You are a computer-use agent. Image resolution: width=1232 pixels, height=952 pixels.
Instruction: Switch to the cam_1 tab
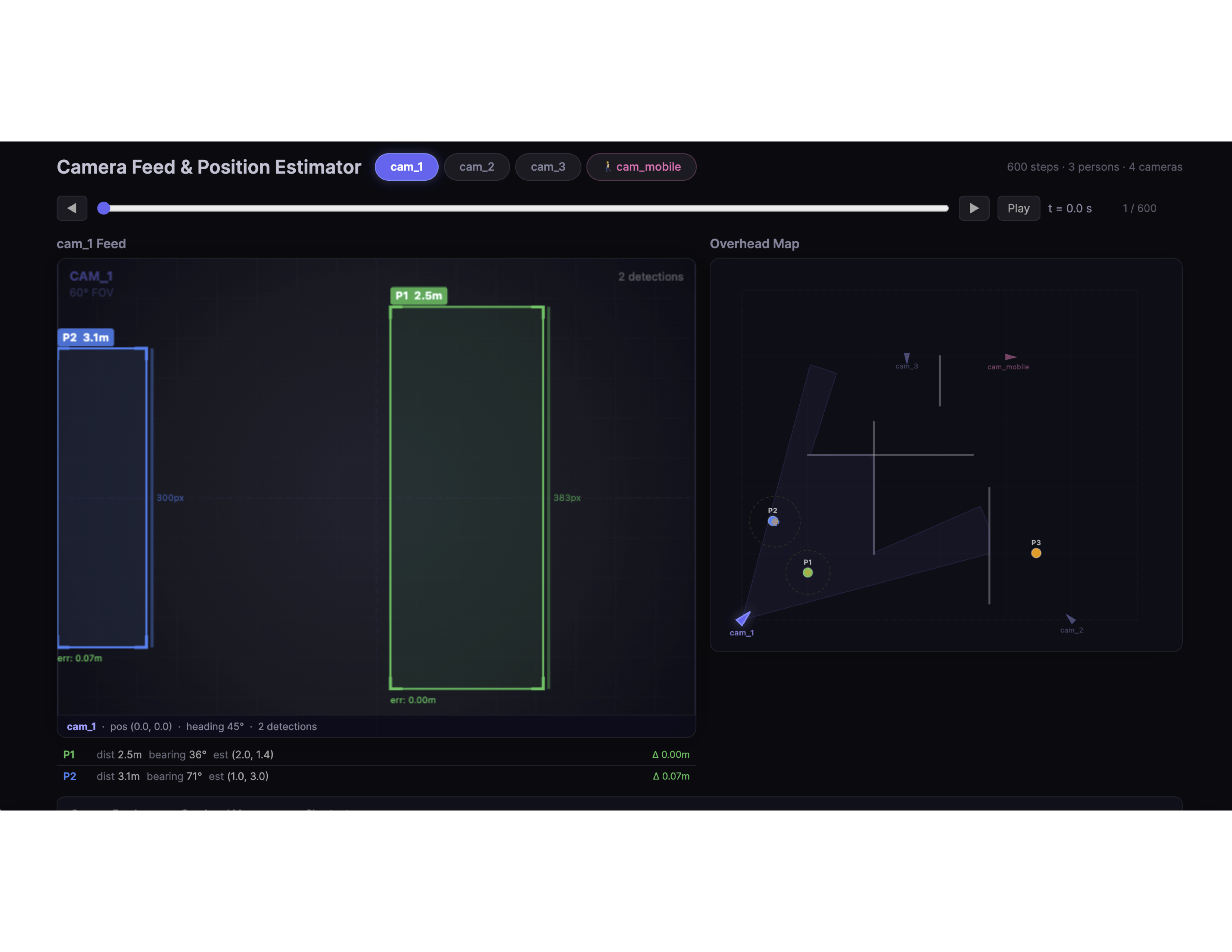point(406,167)
